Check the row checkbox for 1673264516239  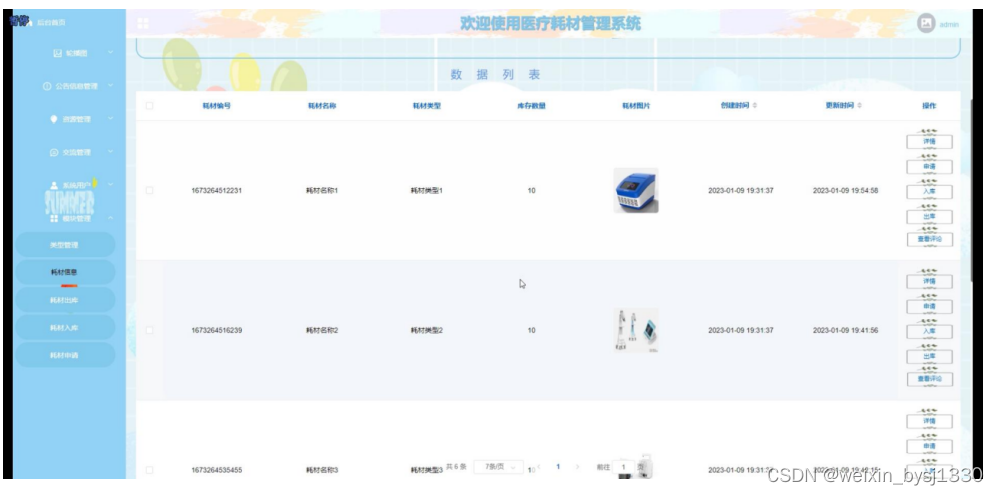point(149,330)
